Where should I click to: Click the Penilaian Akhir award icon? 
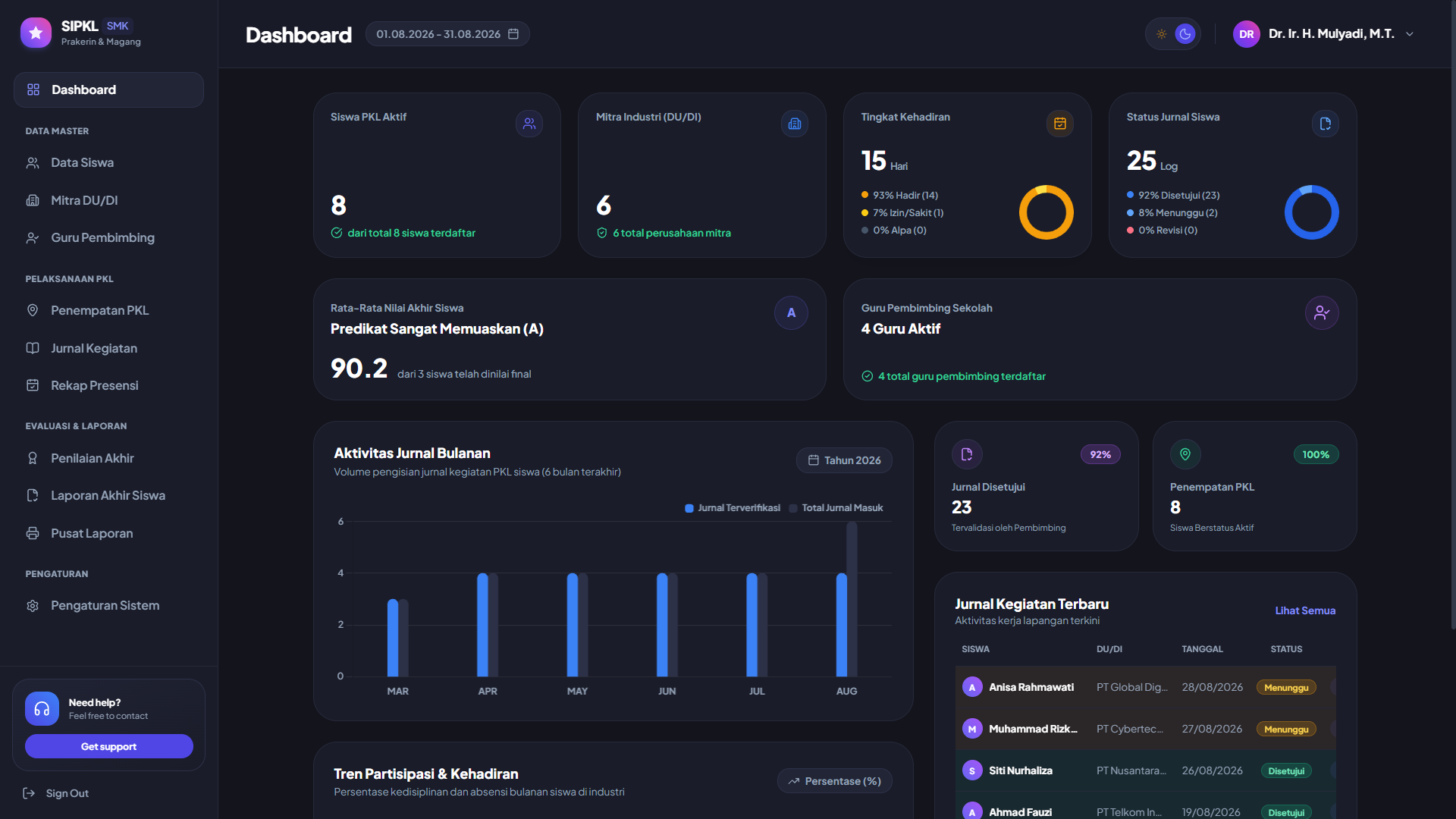[33, 458]
